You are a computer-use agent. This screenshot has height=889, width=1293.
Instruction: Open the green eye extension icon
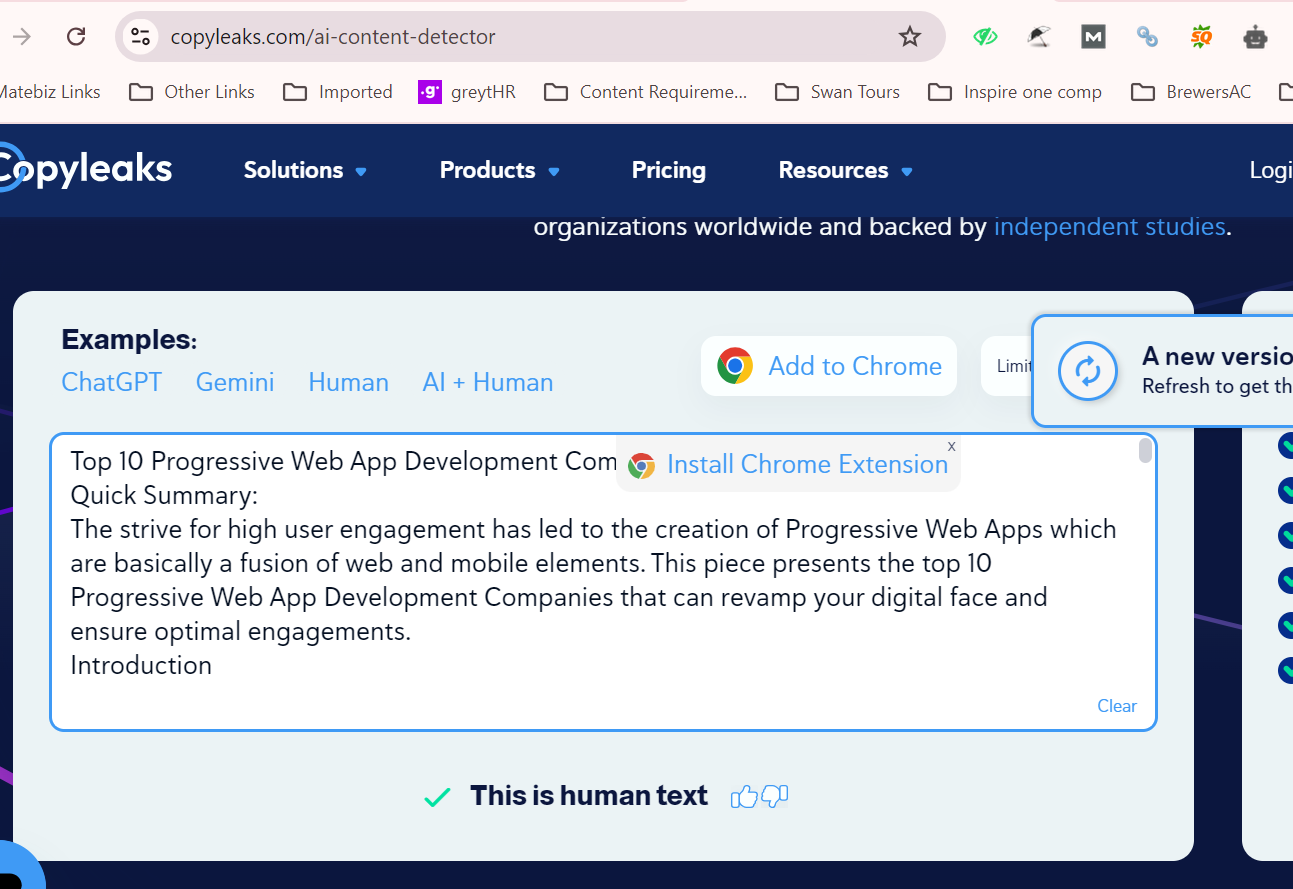(986, 37)
